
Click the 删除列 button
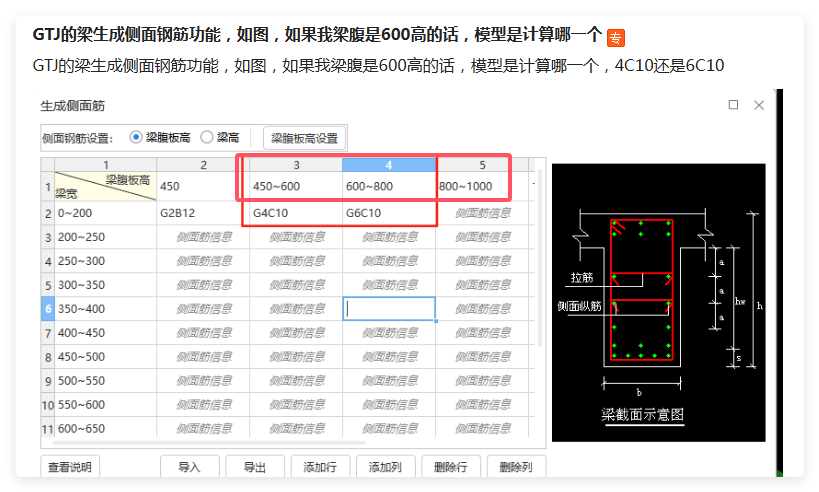pyautogui.click(x=516, y=467)
